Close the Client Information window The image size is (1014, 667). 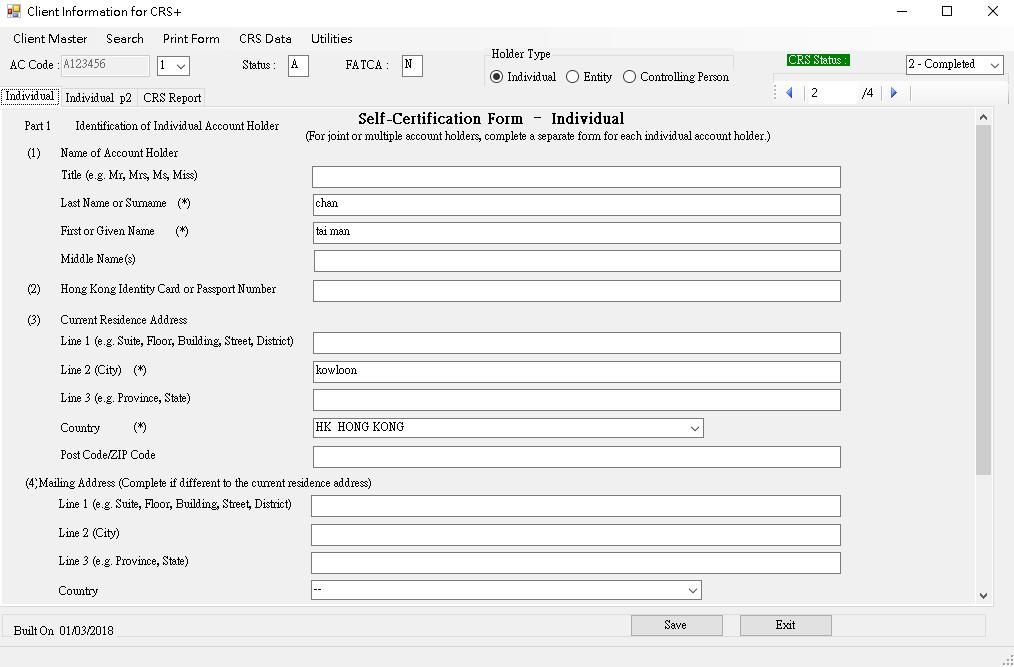(x=993, y=12)
